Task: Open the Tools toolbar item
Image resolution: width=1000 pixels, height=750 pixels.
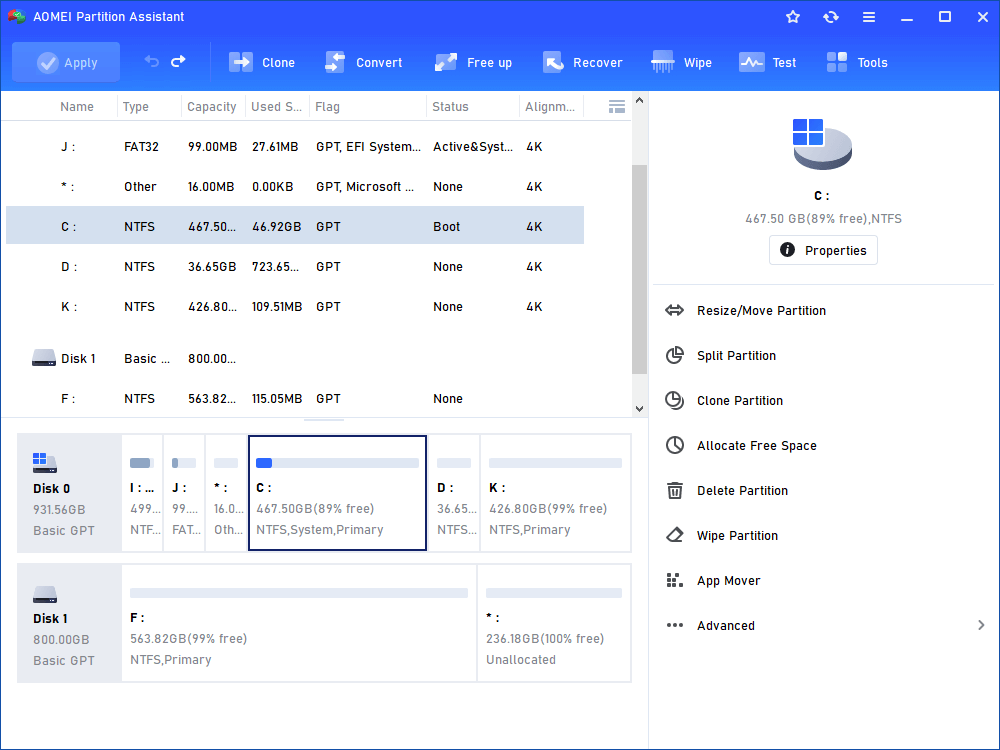Action: [x=857, y=62]
